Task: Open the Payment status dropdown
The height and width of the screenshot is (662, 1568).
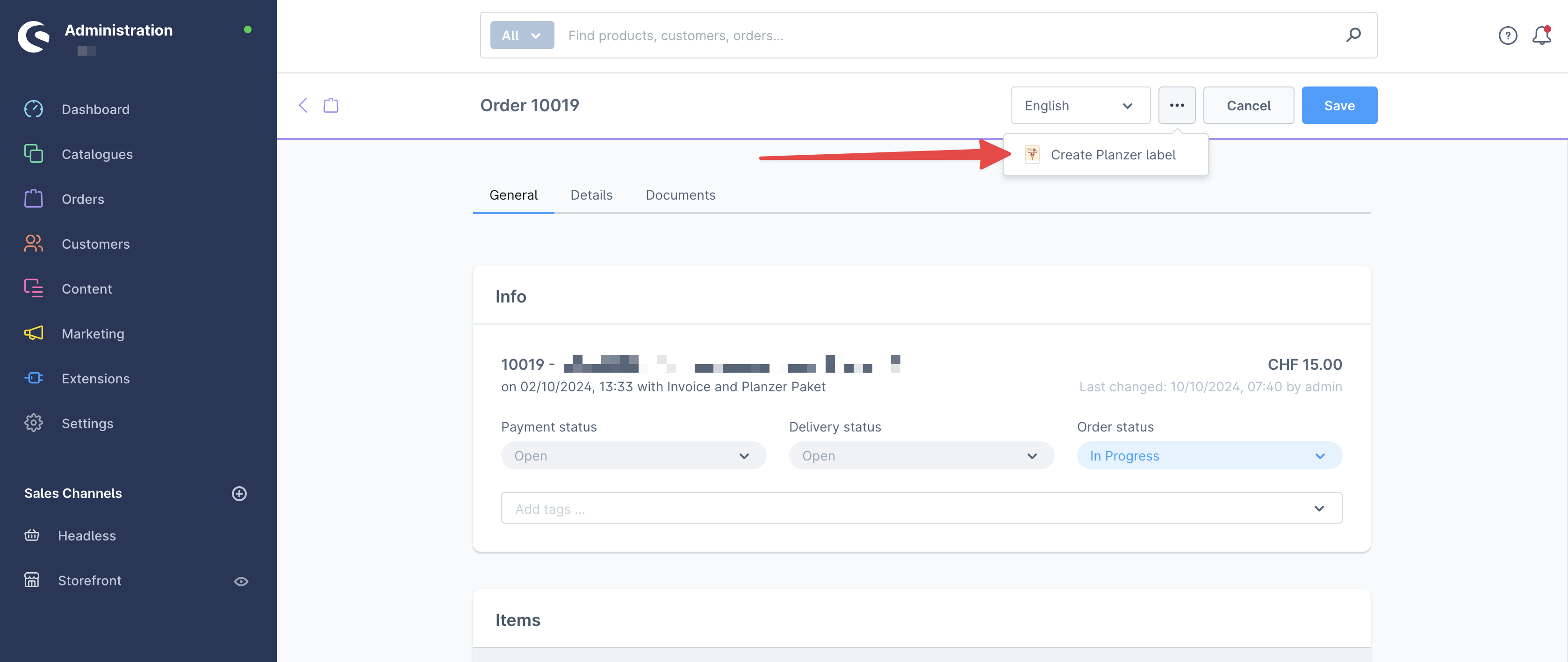Action: (633, 456)
